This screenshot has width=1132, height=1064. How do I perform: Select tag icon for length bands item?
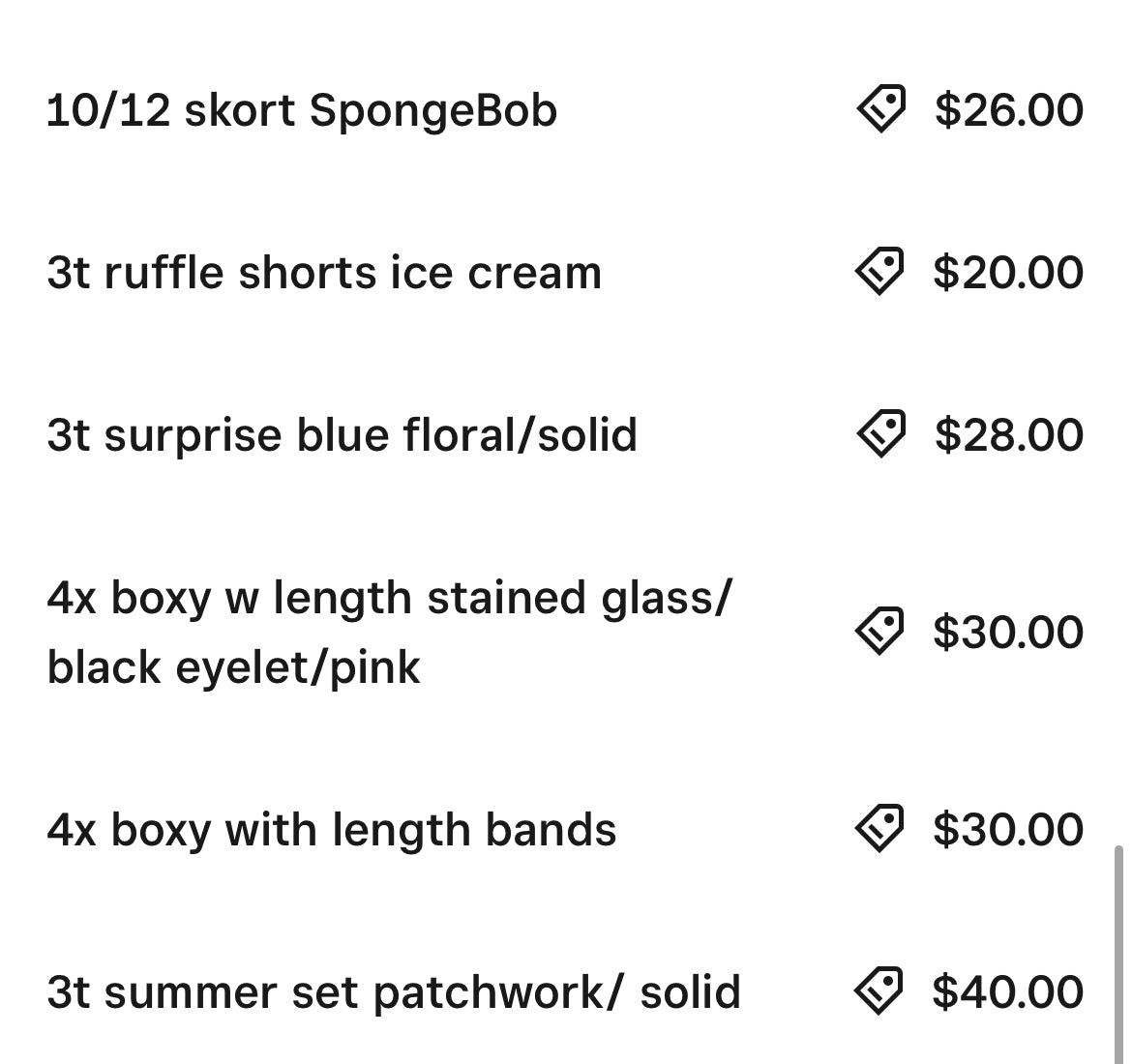click(880, 829)
